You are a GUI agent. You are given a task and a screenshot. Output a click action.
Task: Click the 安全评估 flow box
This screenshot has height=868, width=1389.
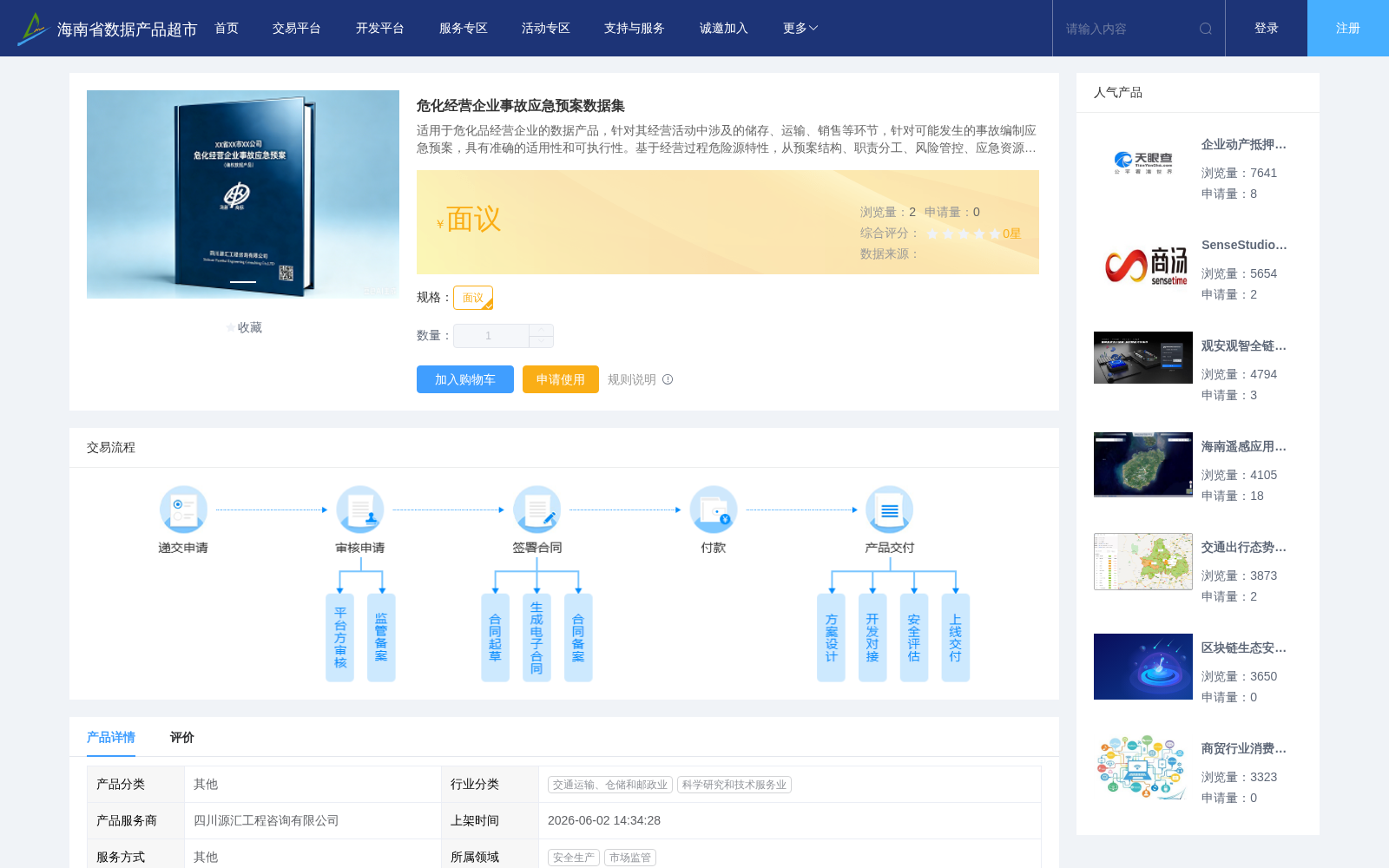coord(914,638)
